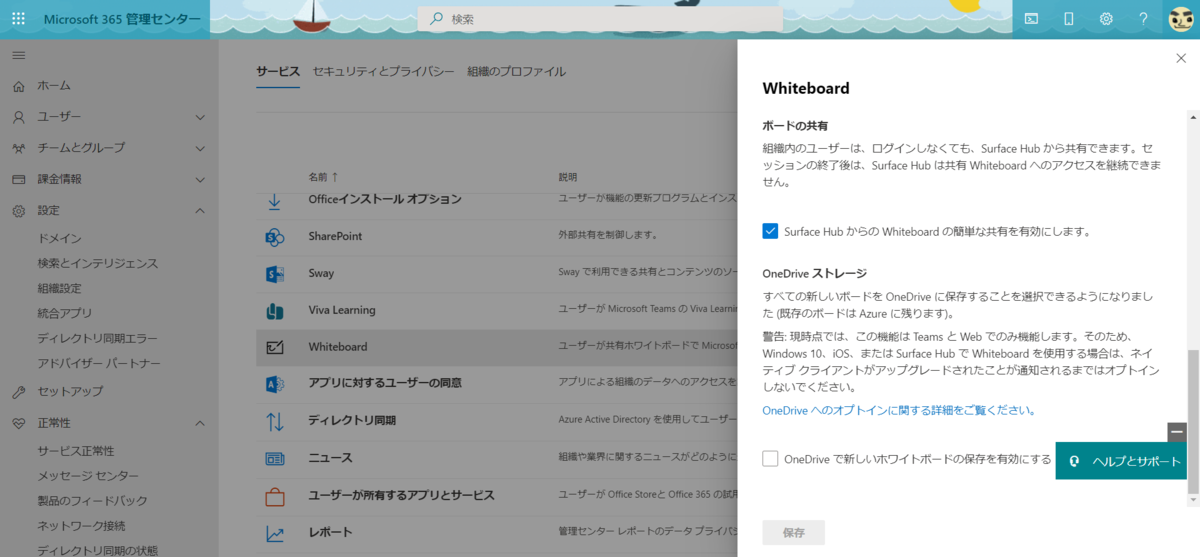Select the レポート row name
The image size is (1200, 557).
330,533
